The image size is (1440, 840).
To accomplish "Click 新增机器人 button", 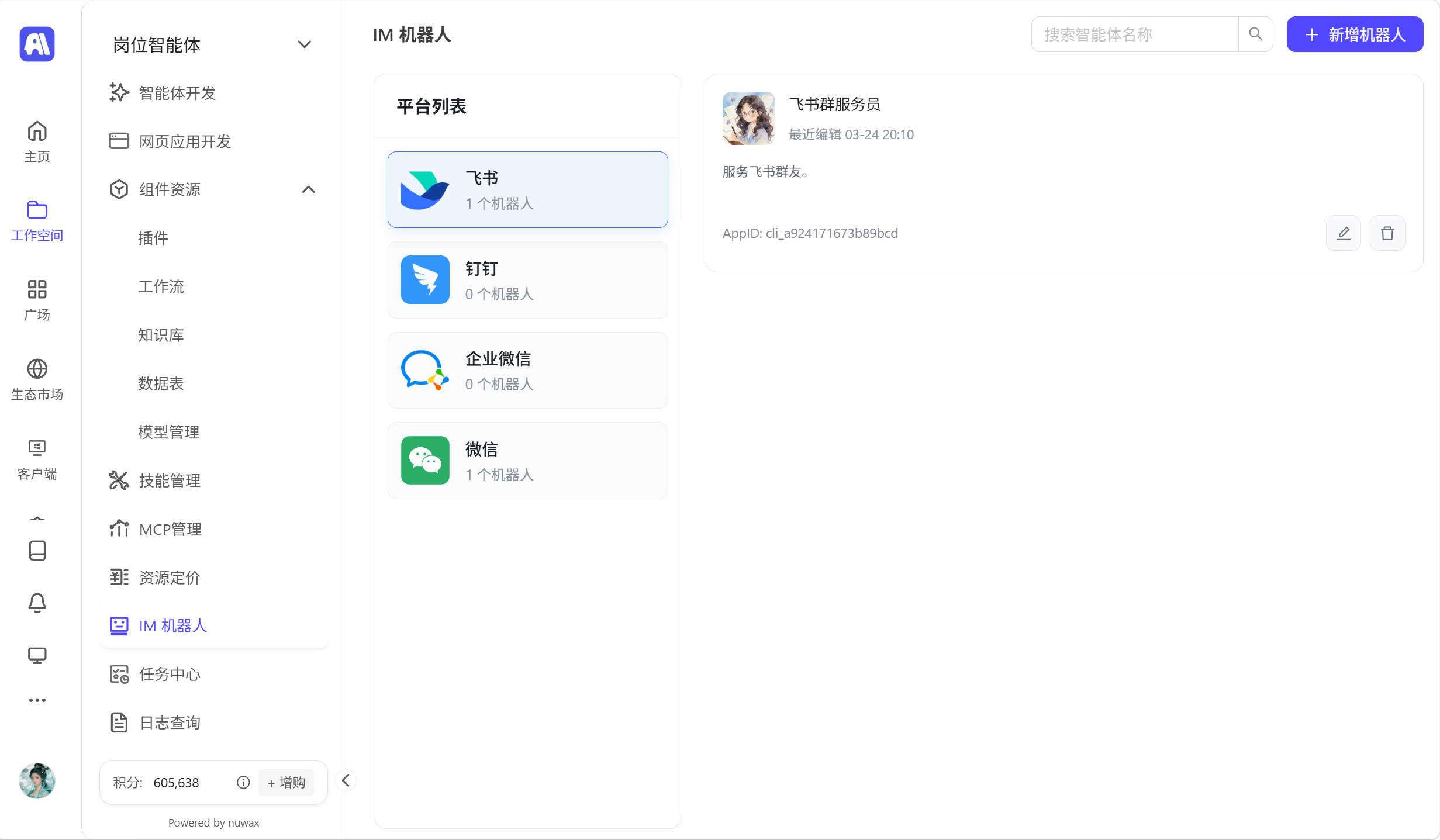I will pos(1355,34).
